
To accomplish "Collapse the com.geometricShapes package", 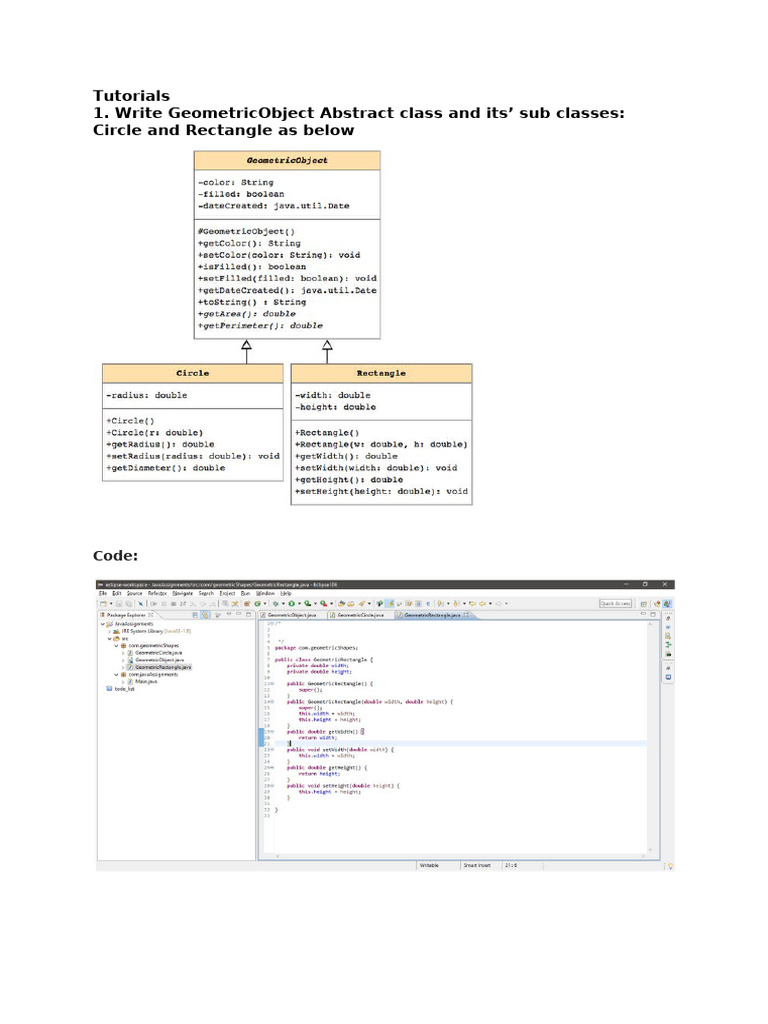I will click(x=116, y=646).
